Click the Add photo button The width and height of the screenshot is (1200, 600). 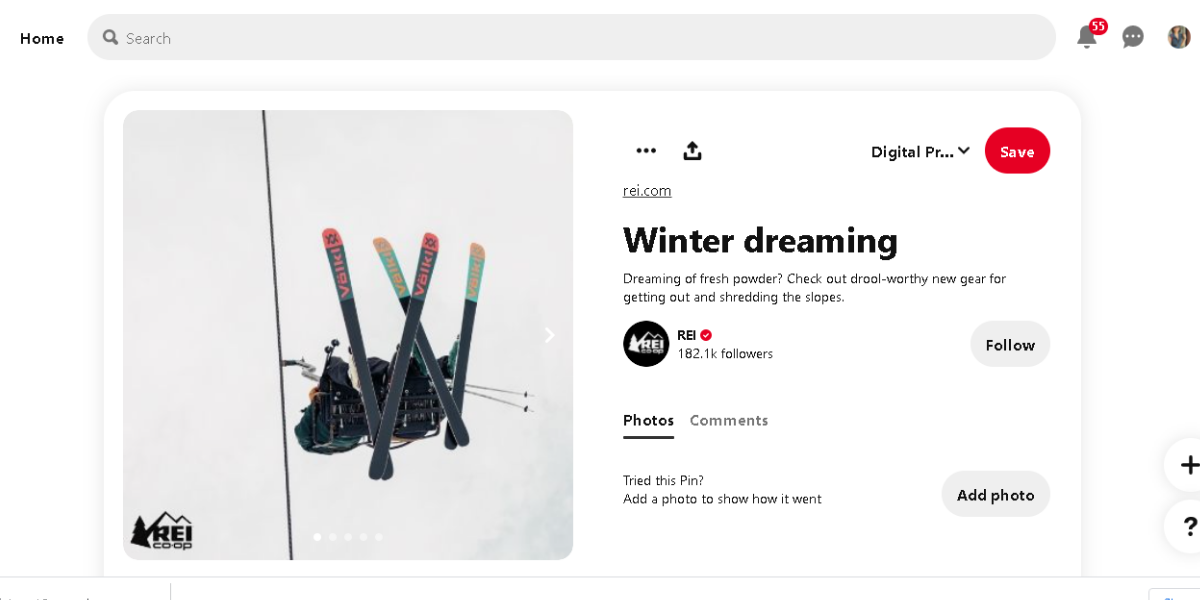click(995, 494)
